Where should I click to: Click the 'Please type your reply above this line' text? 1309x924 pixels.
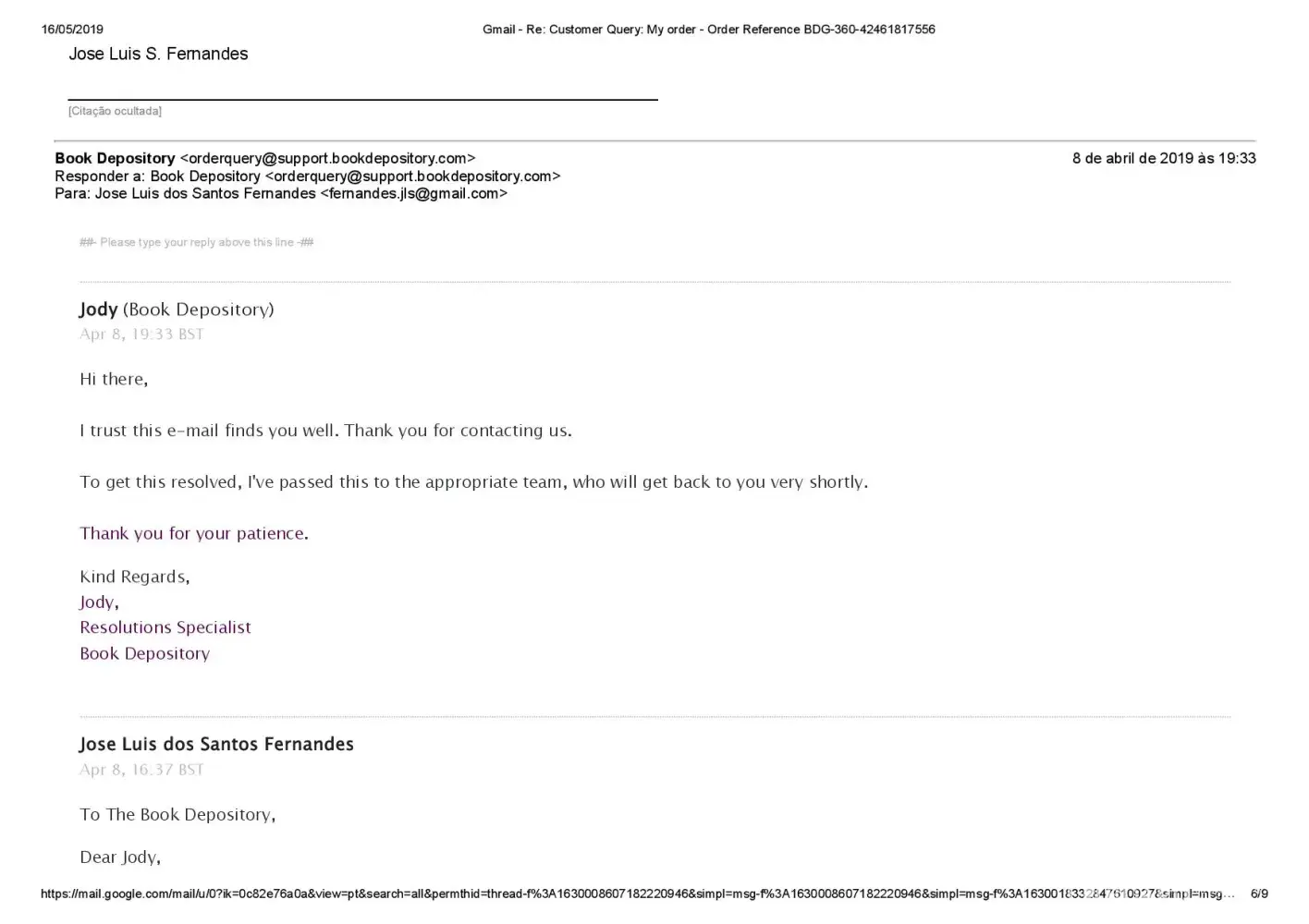tap(196, 242)
